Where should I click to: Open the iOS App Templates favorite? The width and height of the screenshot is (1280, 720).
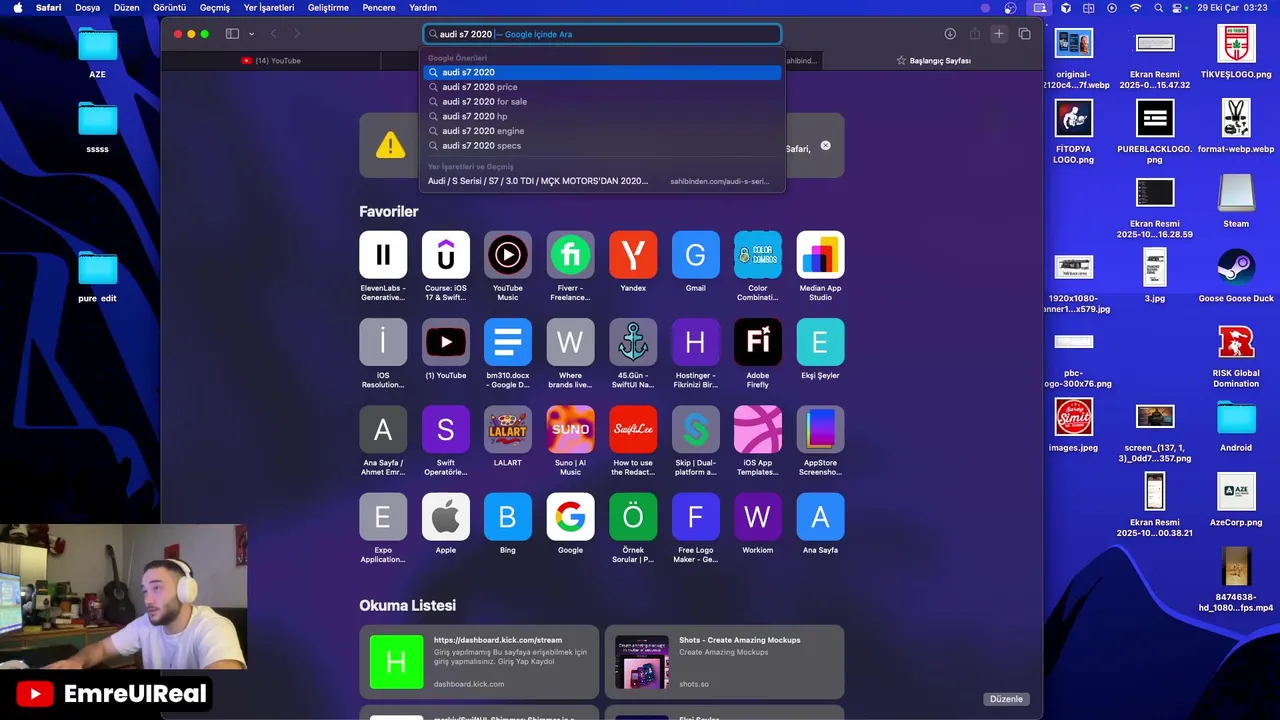(x=758, y=429)
